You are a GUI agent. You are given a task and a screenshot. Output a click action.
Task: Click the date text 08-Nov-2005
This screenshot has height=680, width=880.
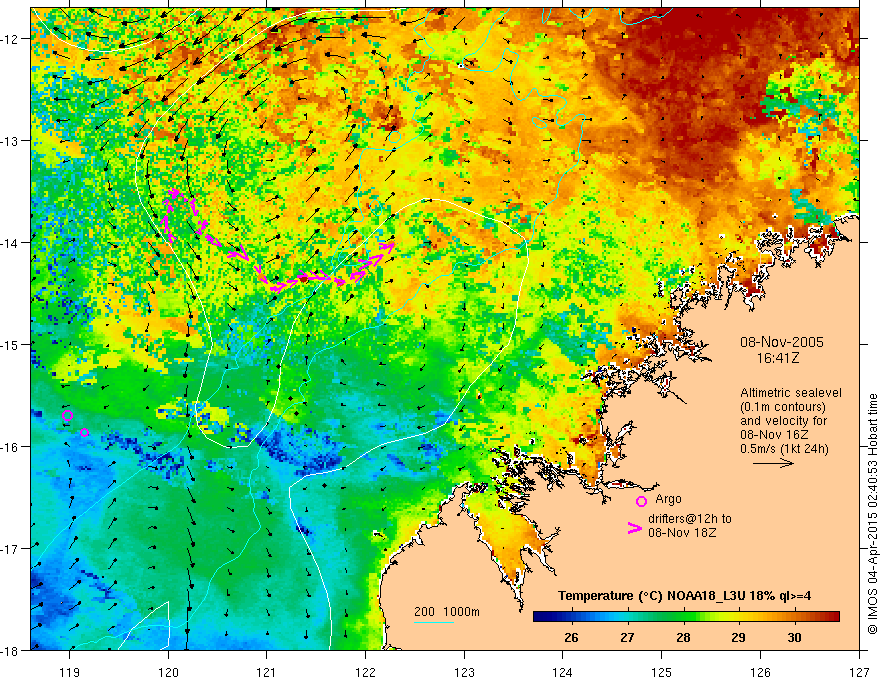point(782,342)
